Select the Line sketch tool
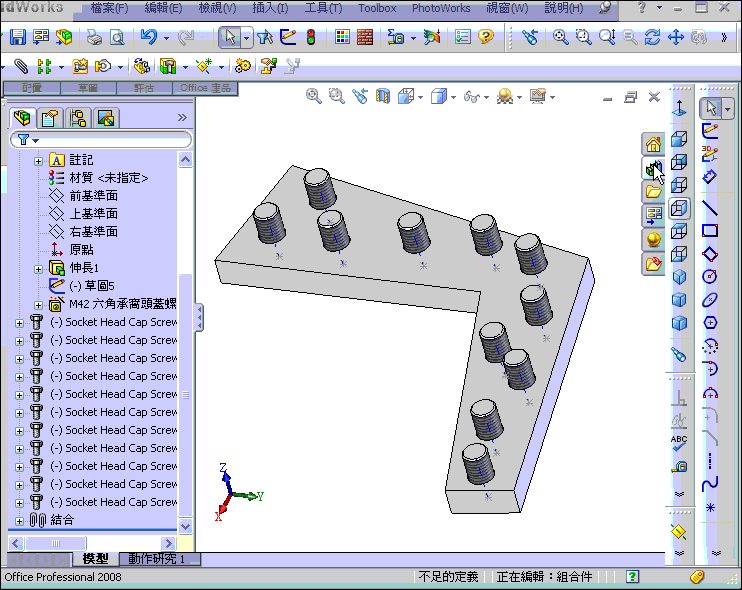This screenshot has height=590, width=742. (x=710, y=208)
